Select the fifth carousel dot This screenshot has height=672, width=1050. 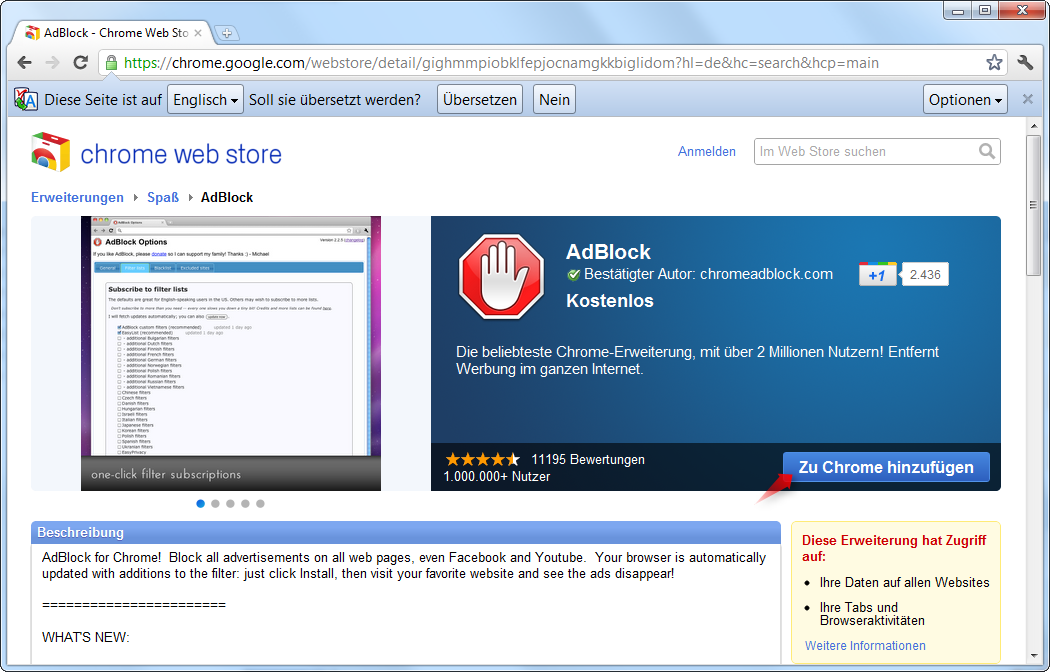[260, 503]
